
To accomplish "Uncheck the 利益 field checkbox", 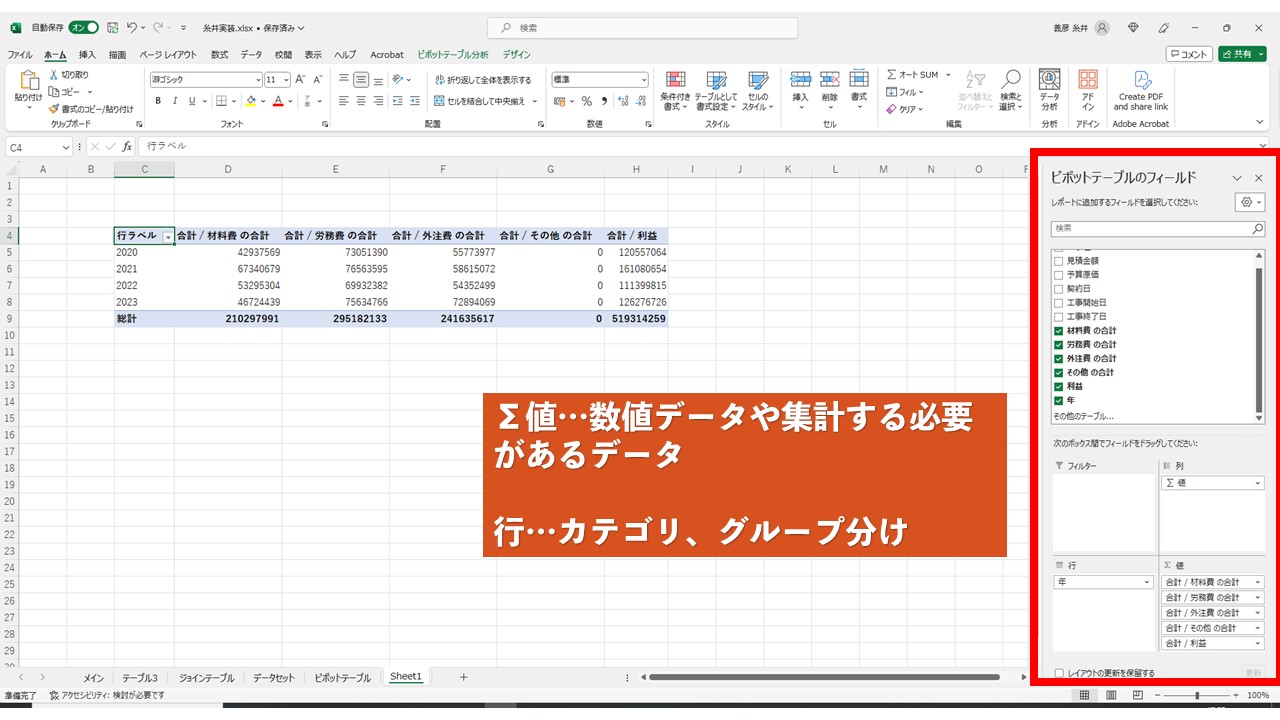I will 1059,386.
